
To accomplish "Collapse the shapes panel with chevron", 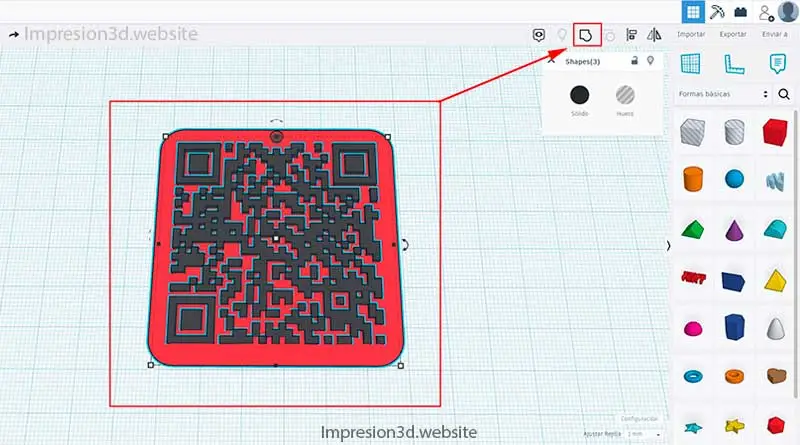I will tap(668, 245).
